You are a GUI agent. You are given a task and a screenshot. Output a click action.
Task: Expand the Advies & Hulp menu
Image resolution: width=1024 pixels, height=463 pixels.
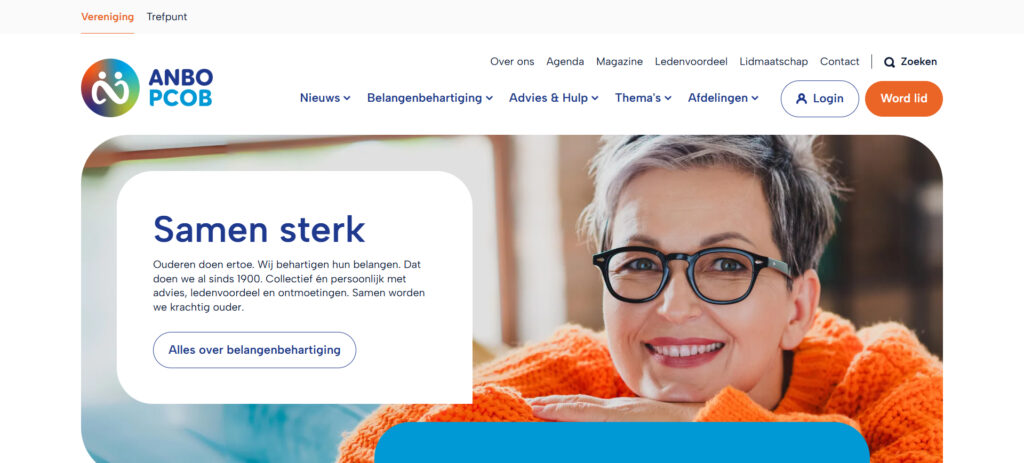[554, 98]
